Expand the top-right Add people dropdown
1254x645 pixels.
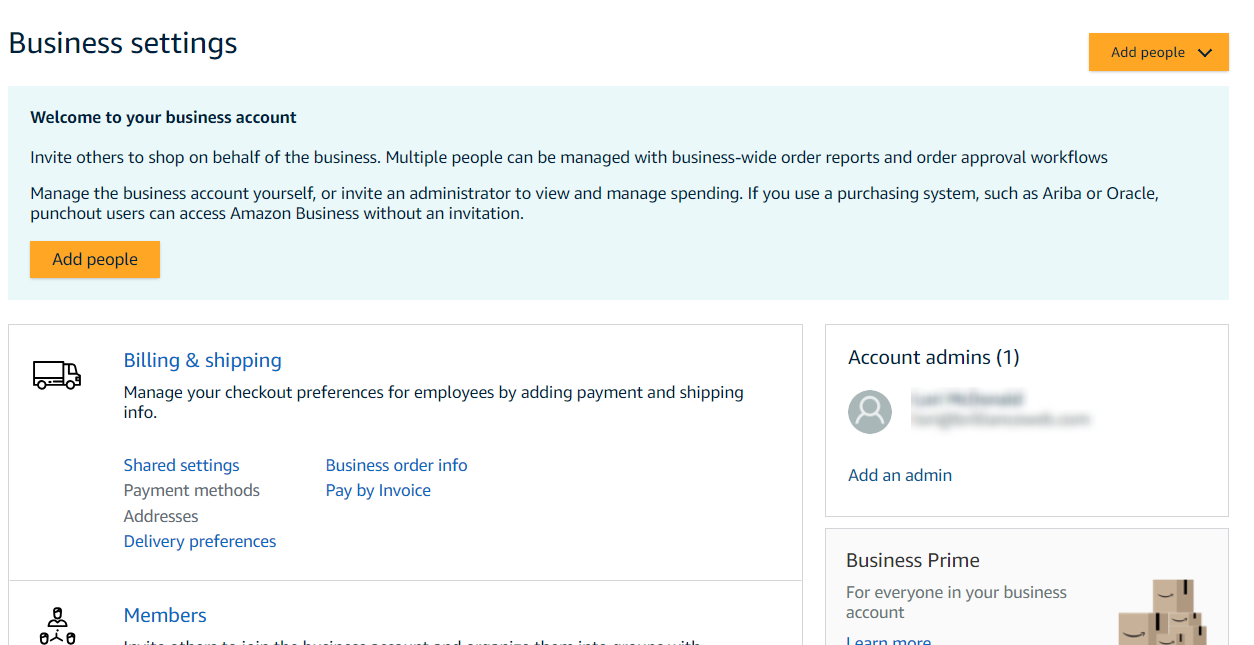[1158, 53]
